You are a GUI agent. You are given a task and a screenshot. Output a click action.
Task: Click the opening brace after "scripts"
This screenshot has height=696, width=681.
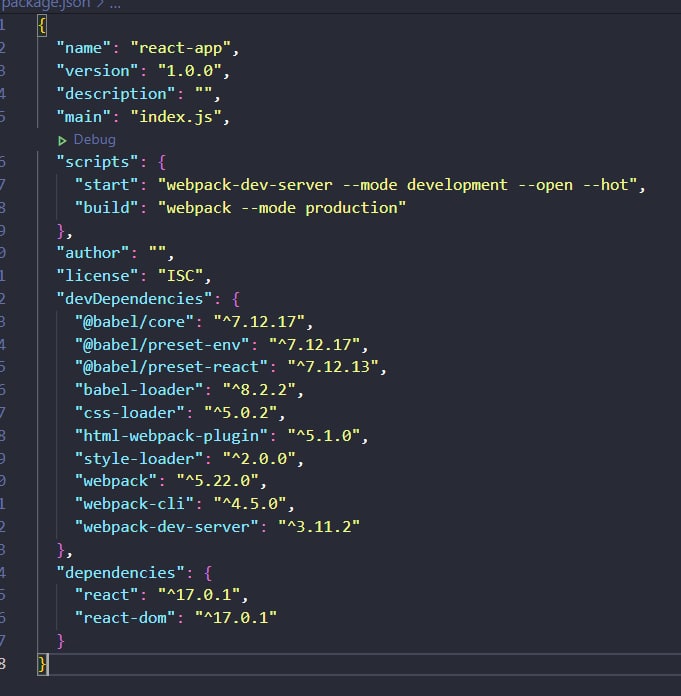pyautogui.click(x=162, y=162)
